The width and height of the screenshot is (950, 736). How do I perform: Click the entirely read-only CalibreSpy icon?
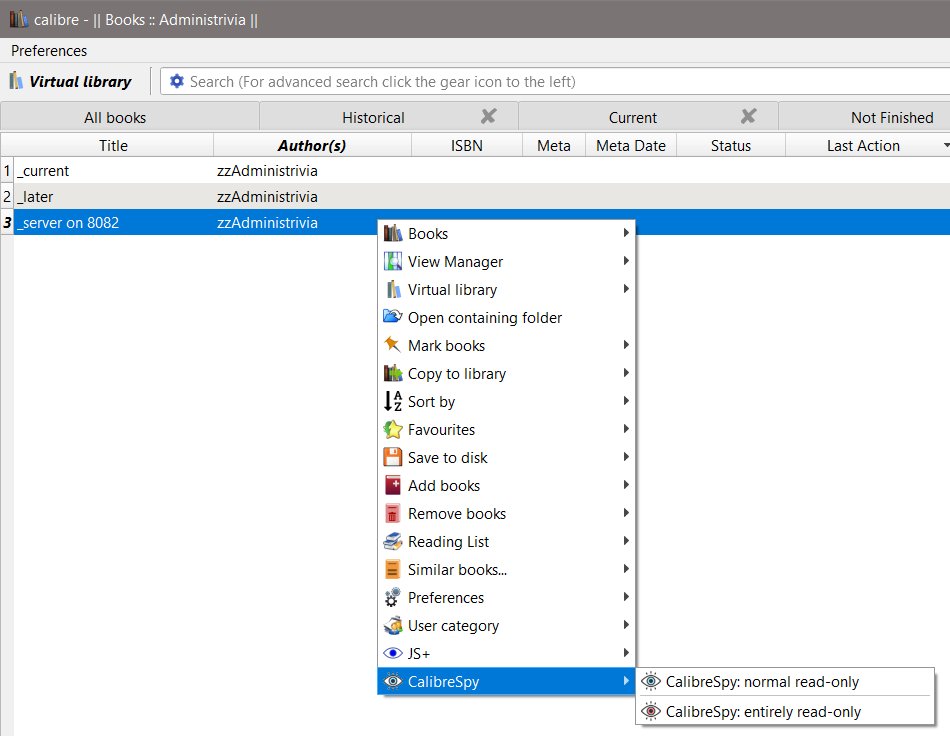[x=651, y=711]
